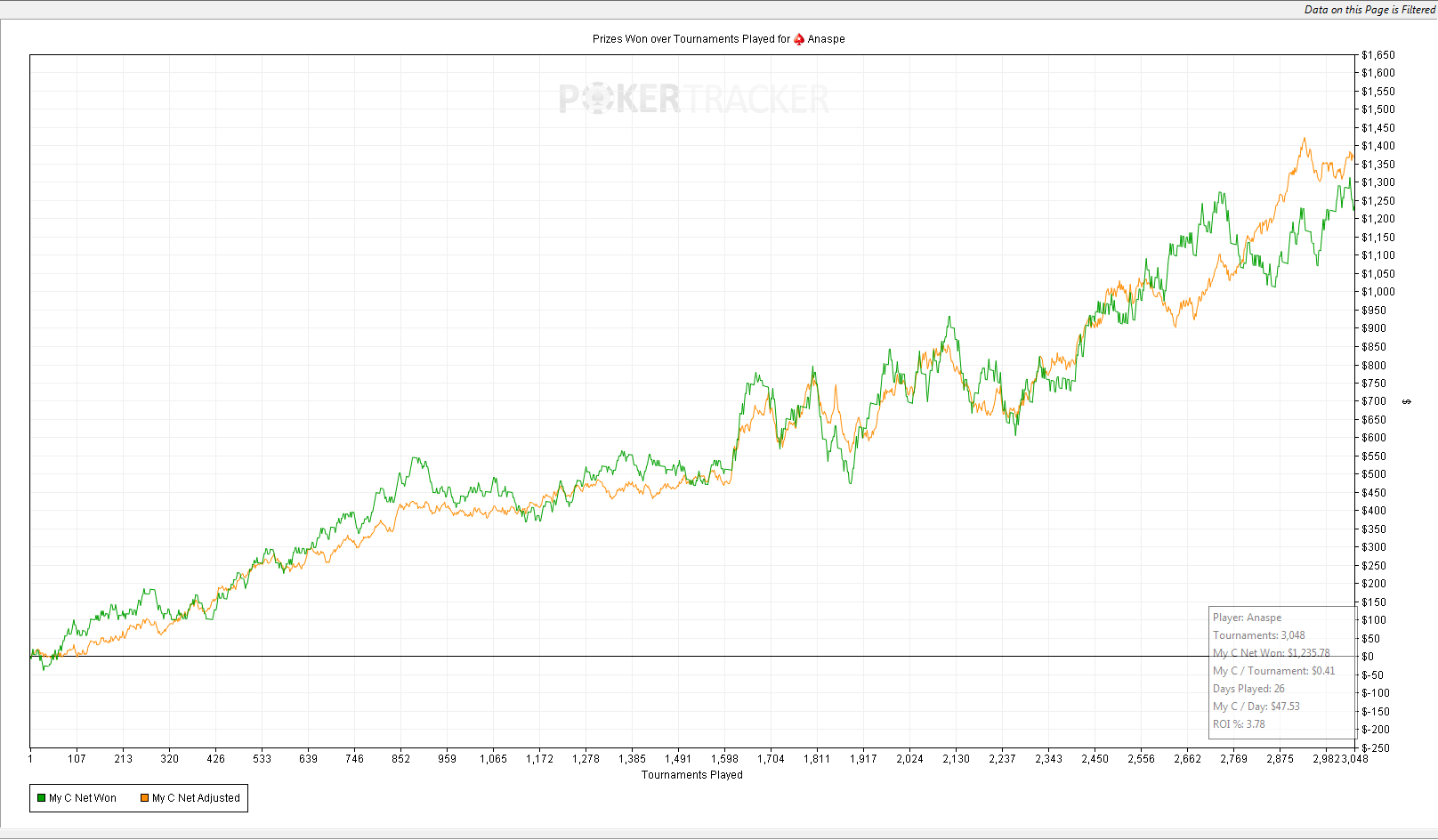Click the "2,769" x-axis tick label
The height and width of the screenshot is (840, 1438).
pos(1233,759)
